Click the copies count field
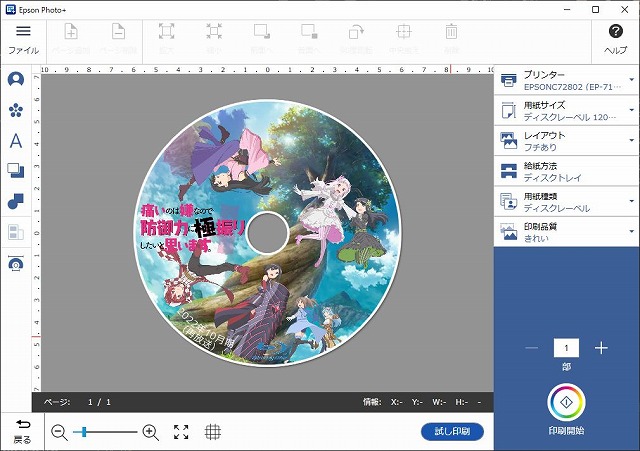Screen dimensions: 640x451 tap(566, 348)
